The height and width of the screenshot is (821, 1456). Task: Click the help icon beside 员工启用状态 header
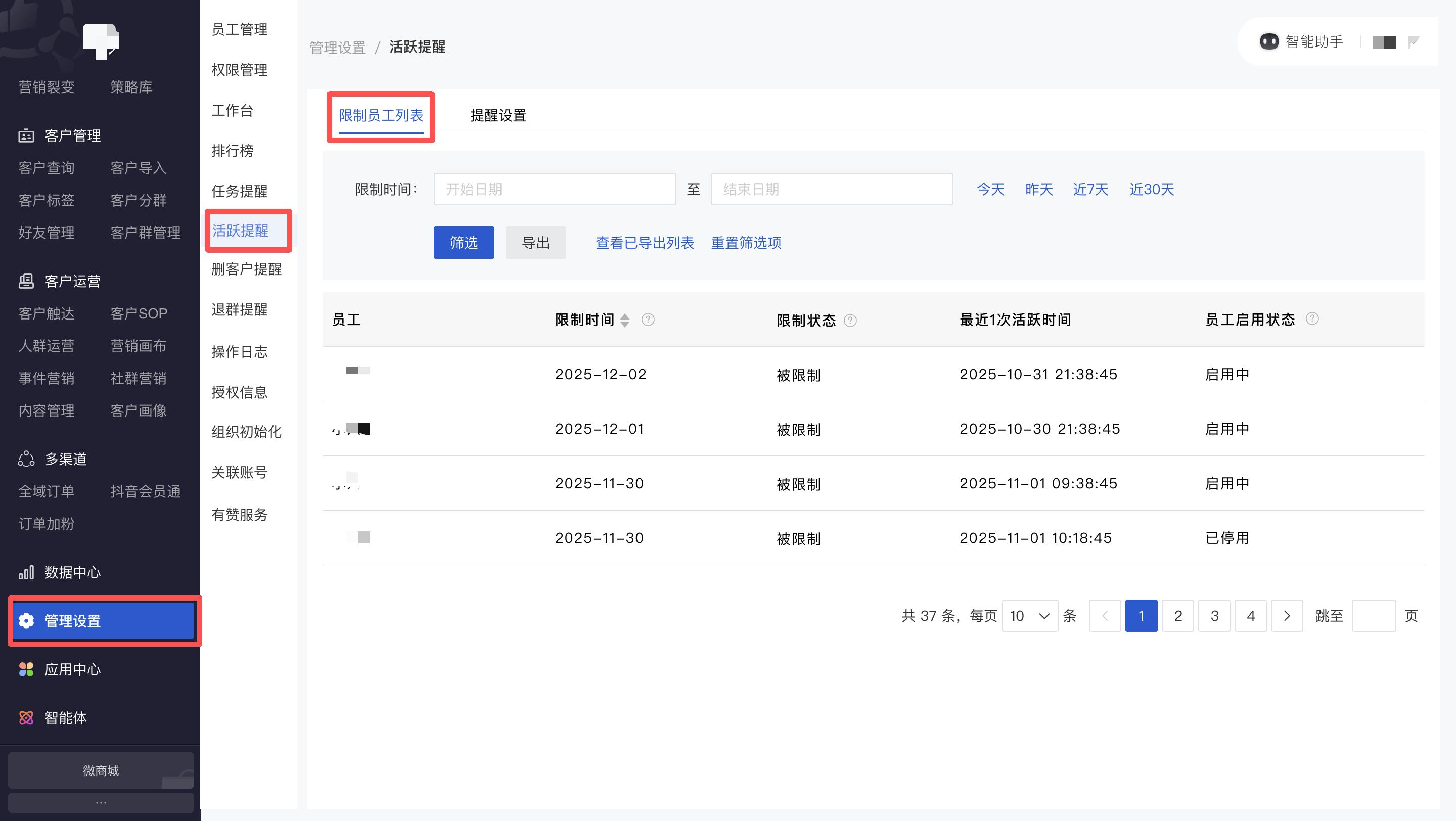click(1312, 319)
